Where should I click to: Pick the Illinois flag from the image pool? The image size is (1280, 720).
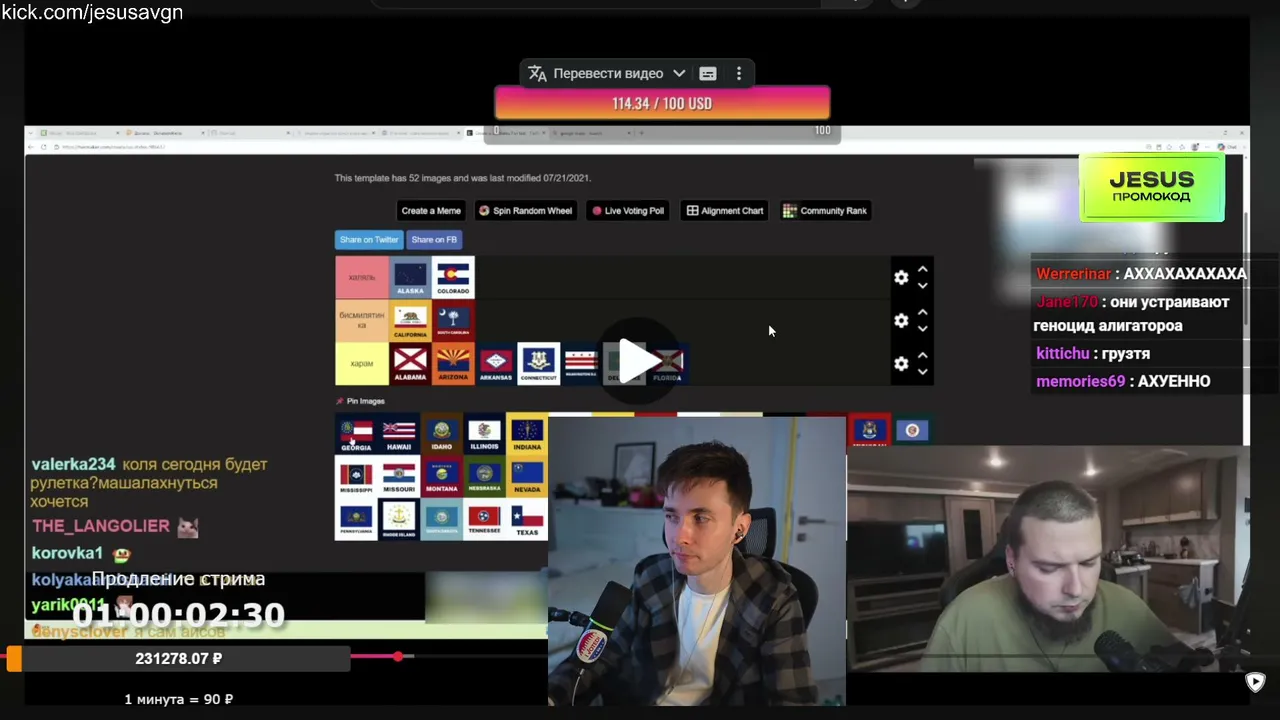point(484,434)
